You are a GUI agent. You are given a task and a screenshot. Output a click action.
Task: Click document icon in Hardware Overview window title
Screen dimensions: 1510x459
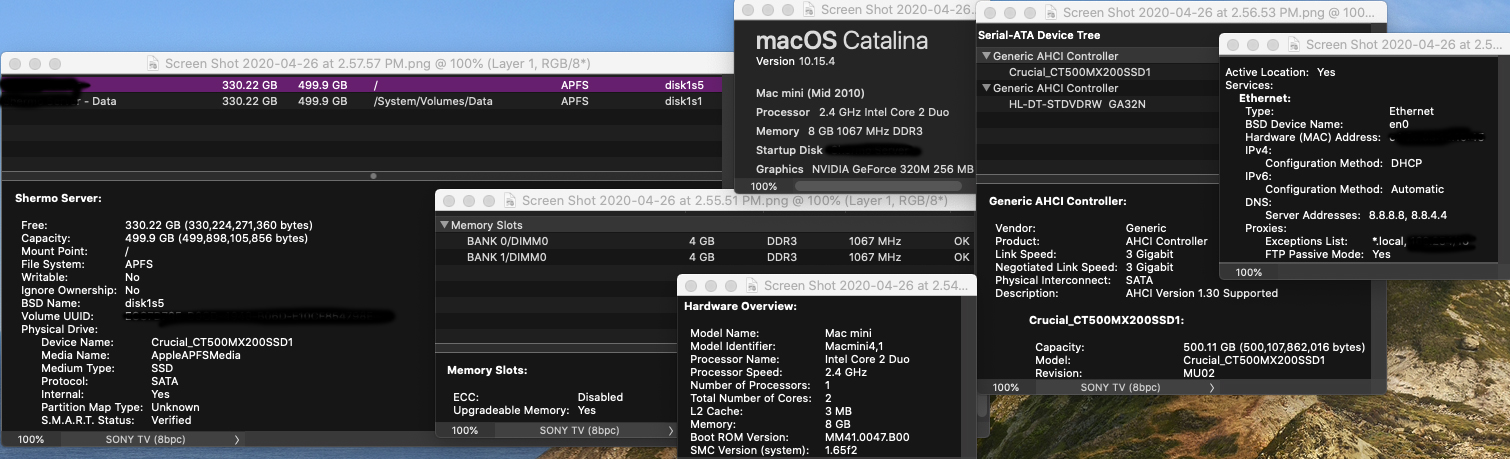tap(752, 285)
